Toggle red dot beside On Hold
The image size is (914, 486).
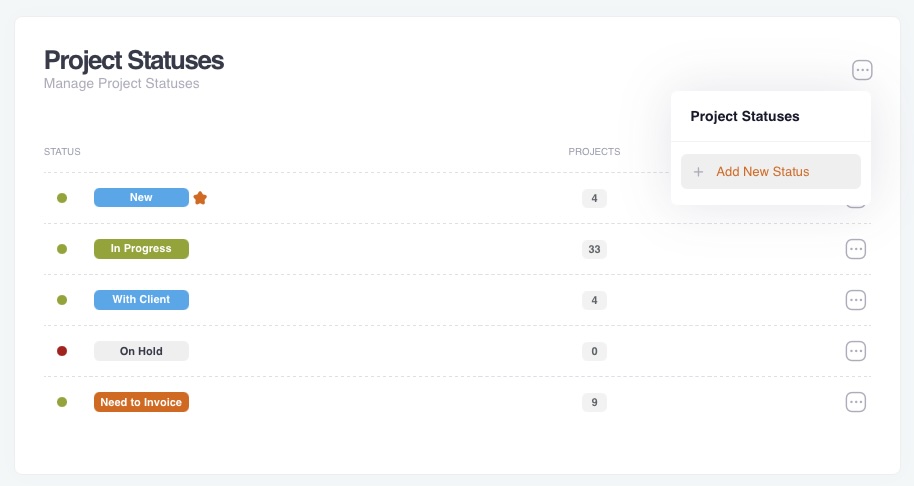coord(62,351)
